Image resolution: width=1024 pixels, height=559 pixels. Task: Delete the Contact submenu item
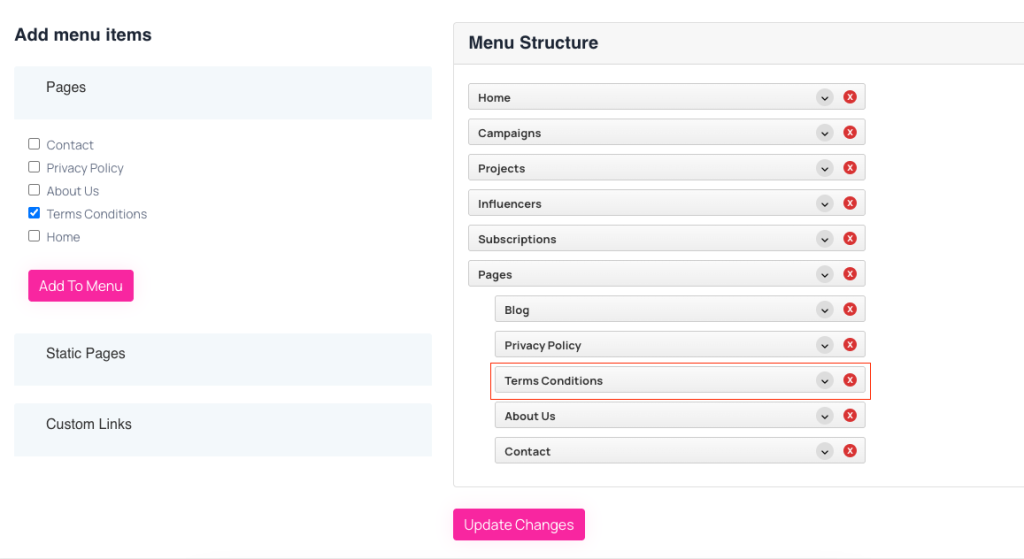(x=850, y=451)
